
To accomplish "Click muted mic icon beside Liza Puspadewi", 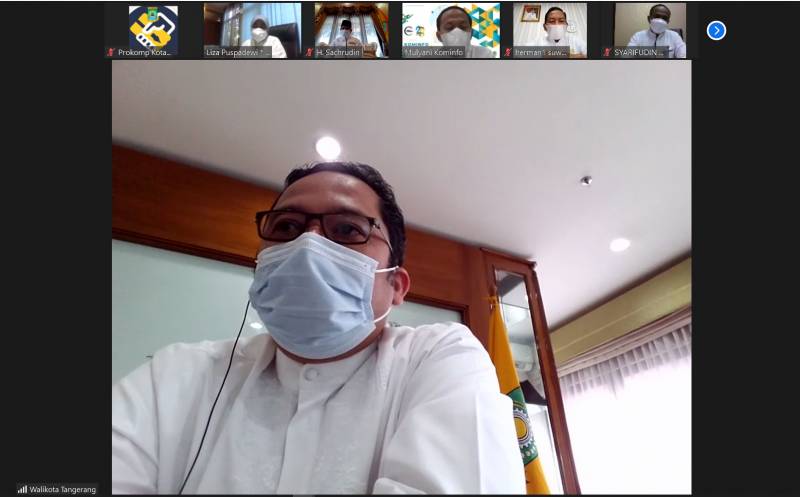I will click(x=209, y=52).
